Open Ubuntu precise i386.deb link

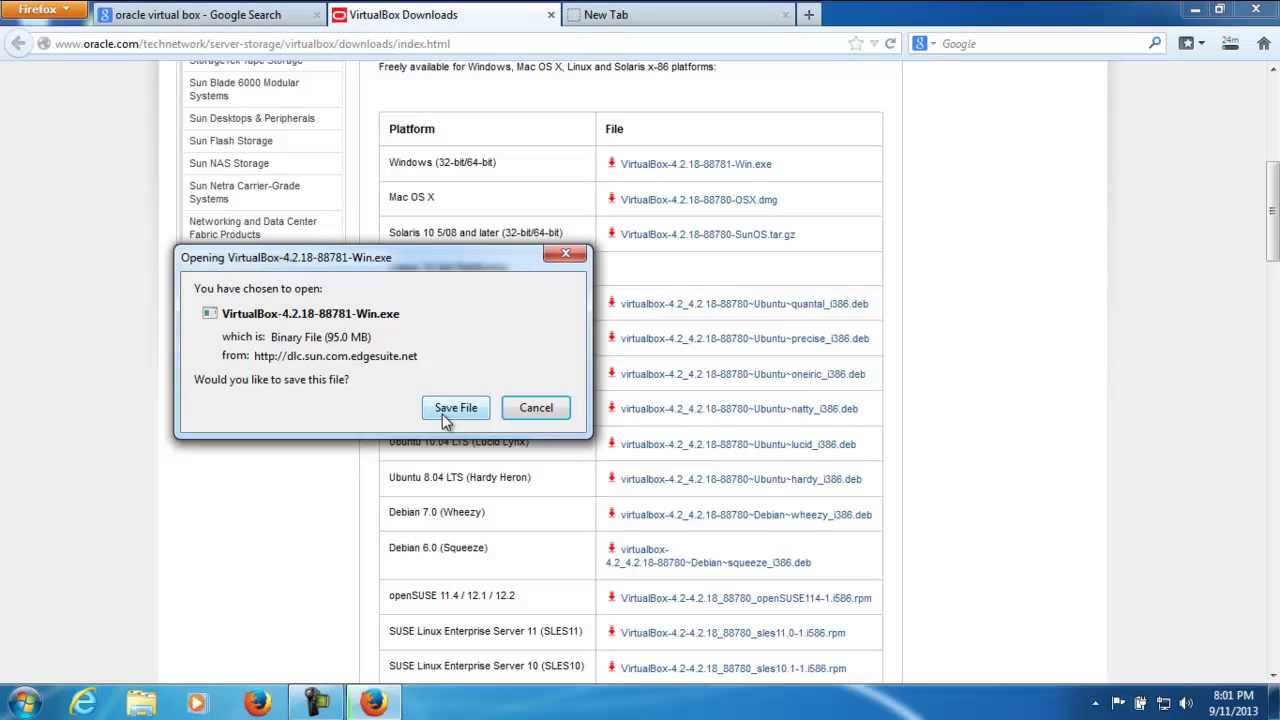click(745, 339)
